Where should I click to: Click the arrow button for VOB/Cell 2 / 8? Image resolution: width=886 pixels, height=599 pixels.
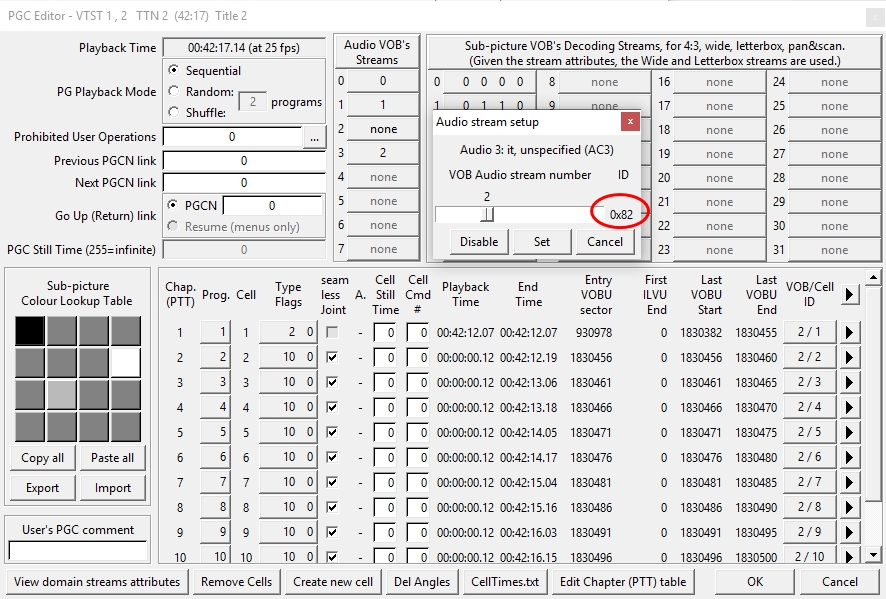tap(849, 507)
